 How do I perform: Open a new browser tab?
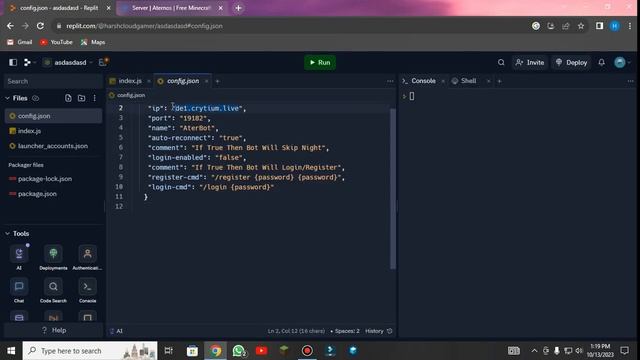pyautogui.click(x=238, y=8)
